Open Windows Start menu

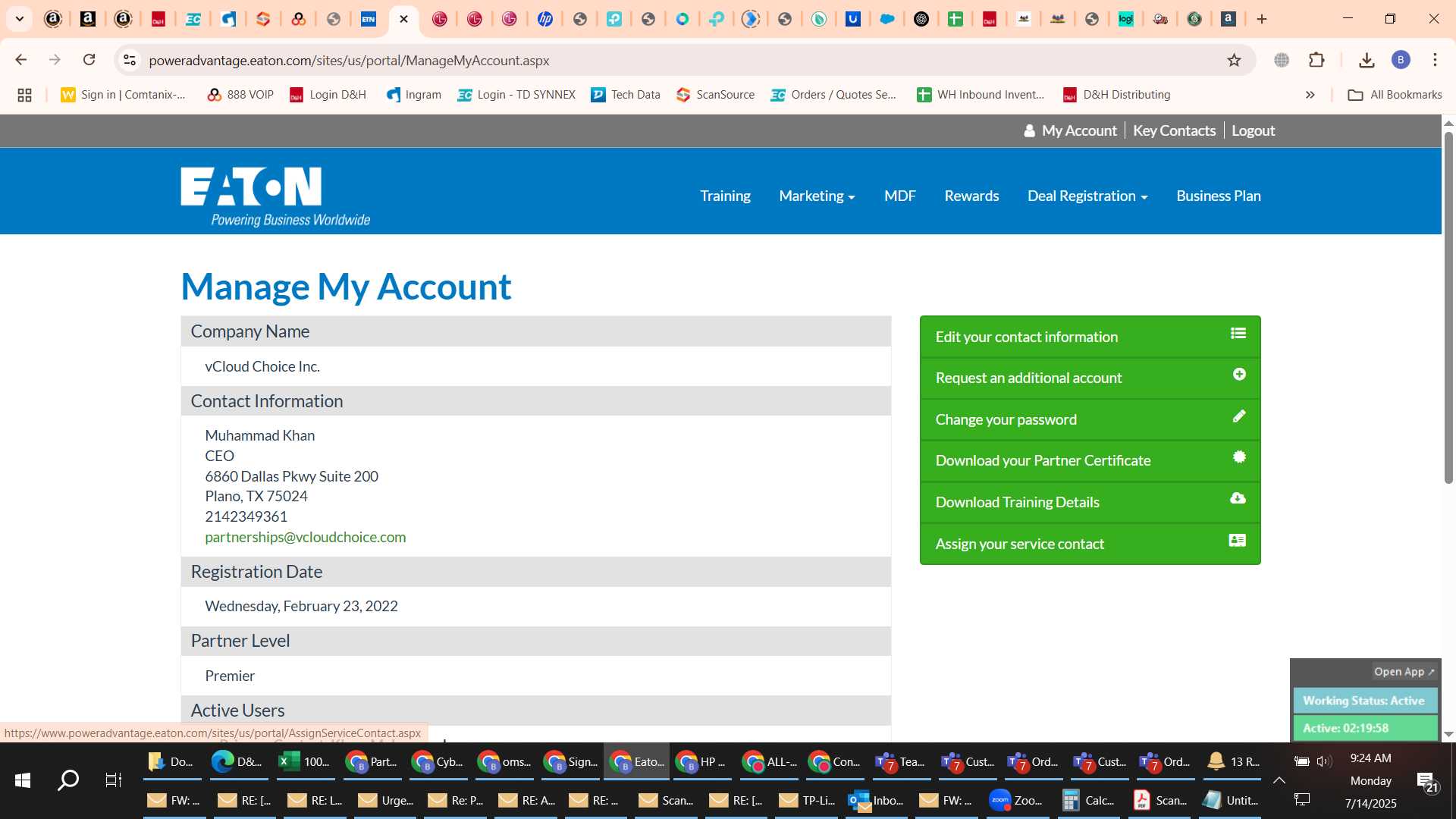(x=23, y=780)
